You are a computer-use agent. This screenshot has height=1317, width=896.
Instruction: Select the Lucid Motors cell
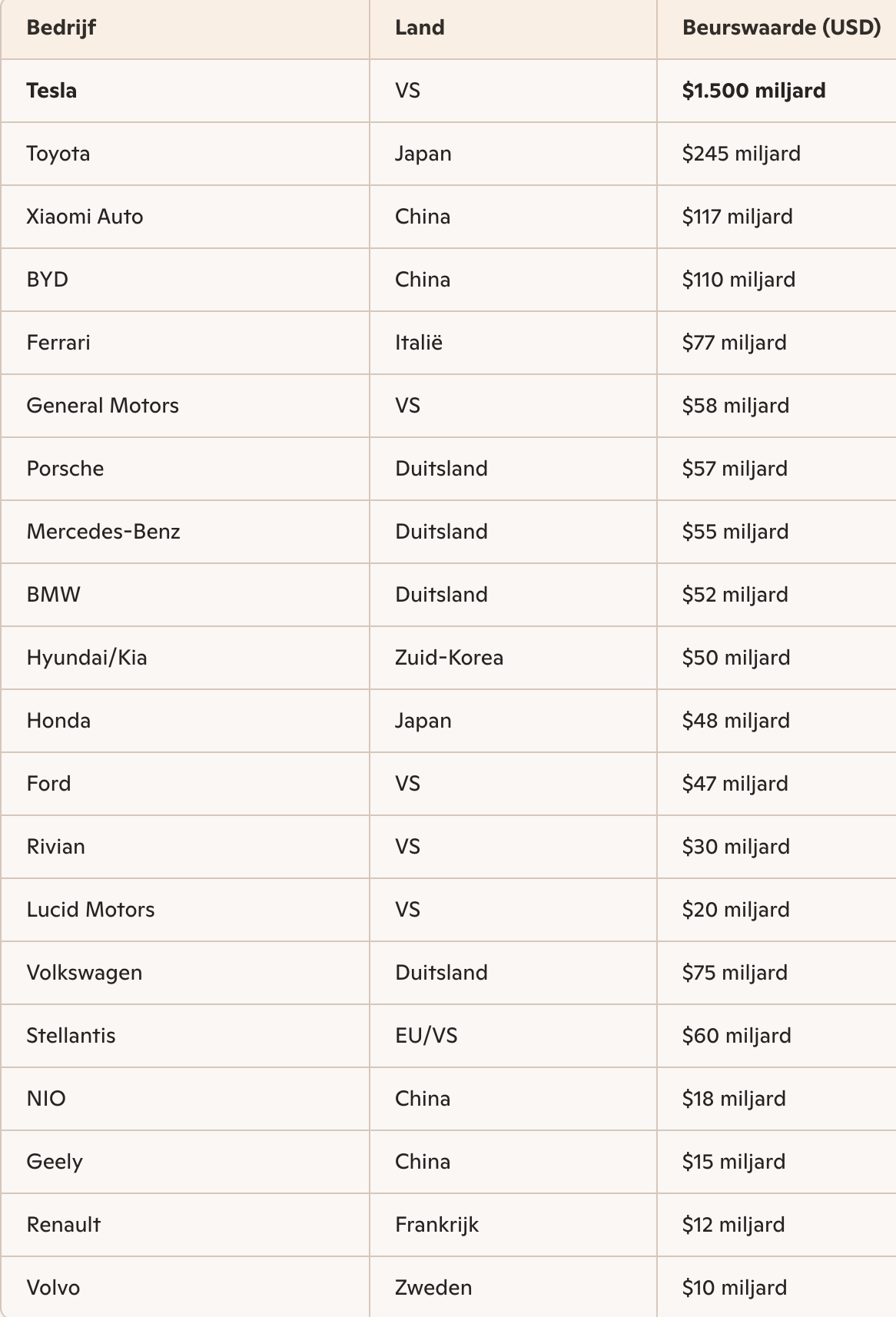tap(91, 910)
